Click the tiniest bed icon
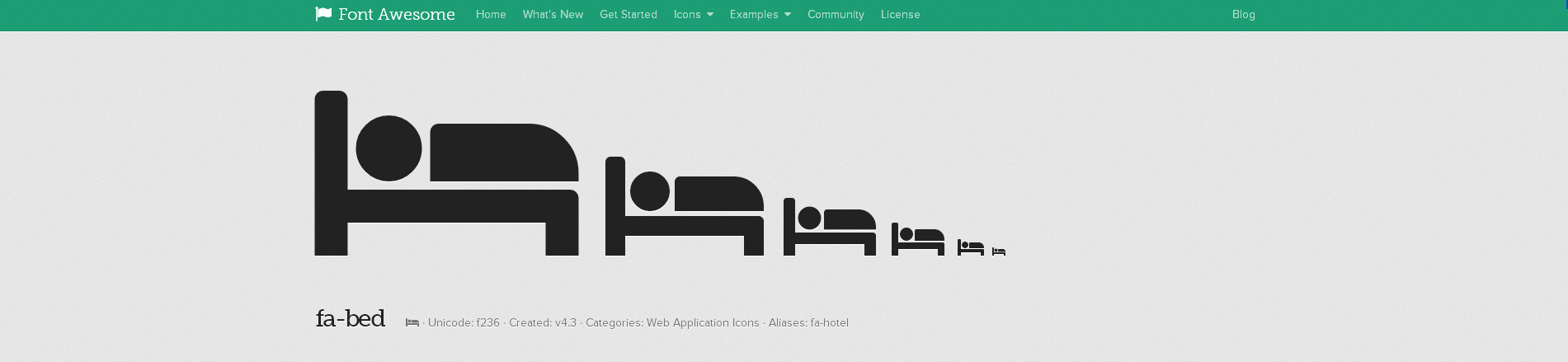1568x362 pixels. click(999, 252)
